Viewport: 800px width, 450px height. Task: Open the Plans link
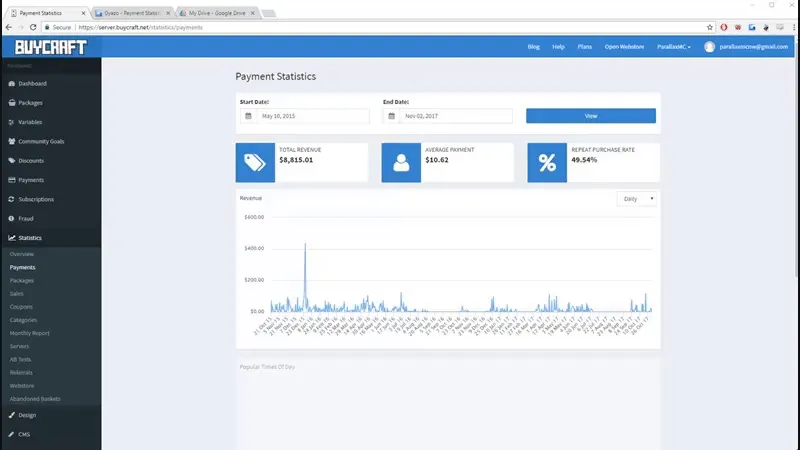tap(585, 47)
